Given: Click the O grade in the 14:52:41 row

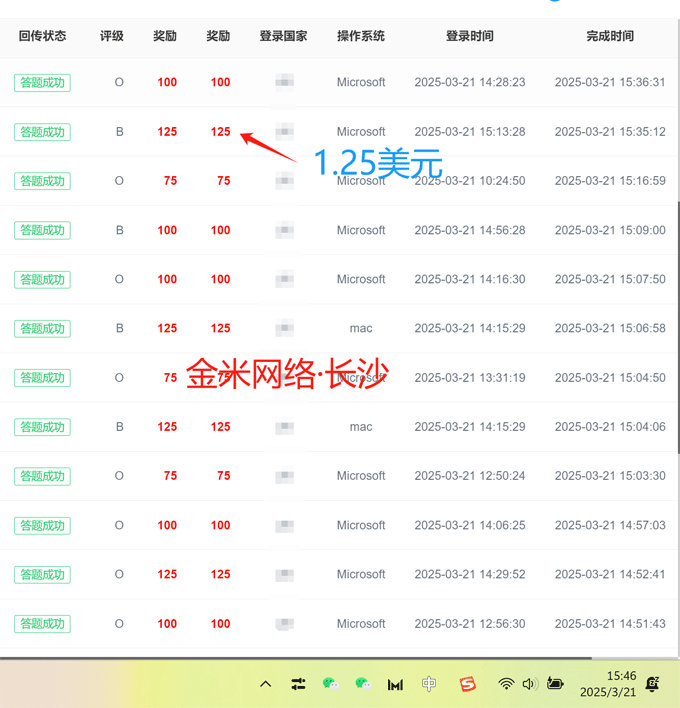Looking at the screenshot, I should point(119,574).
